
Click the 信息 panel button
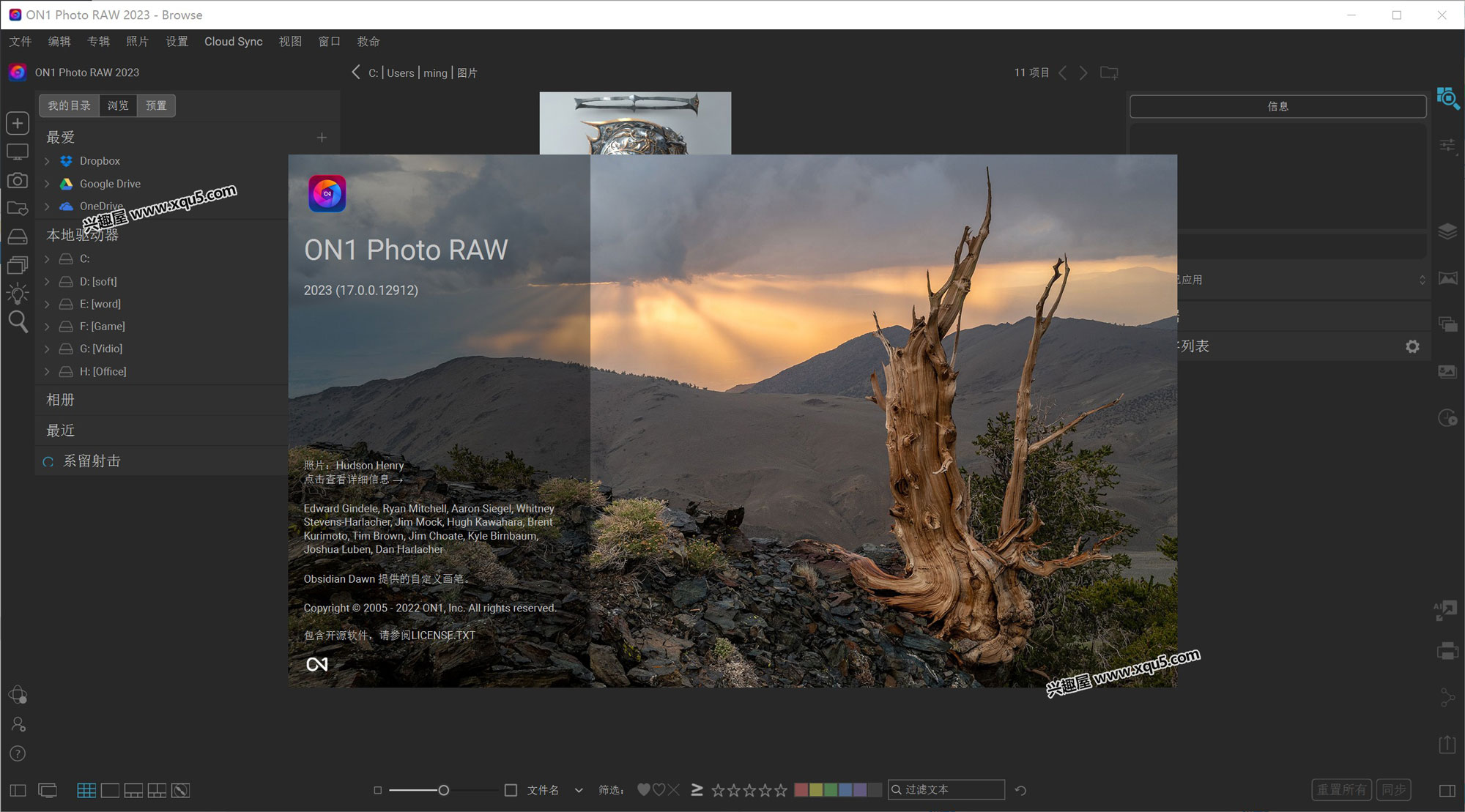[x=1278, y=106]
